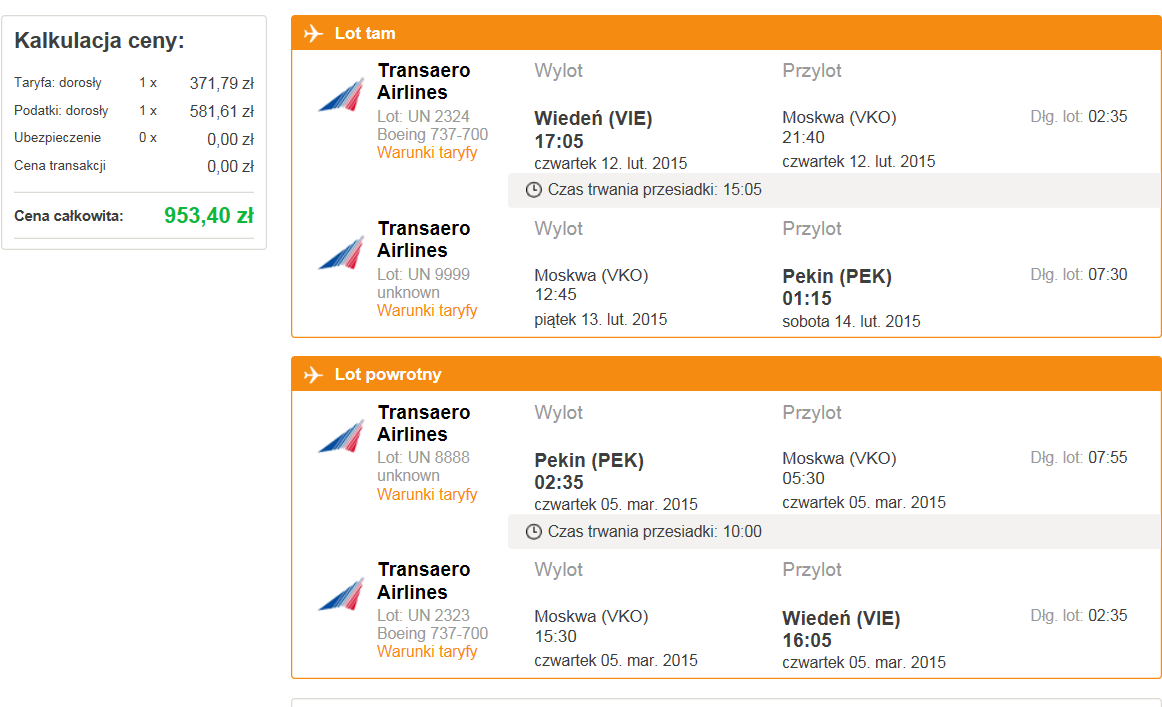1162x707 pixels.
Task: Click Transaero logo for flight UN 8888
Action: click(342, 437)
